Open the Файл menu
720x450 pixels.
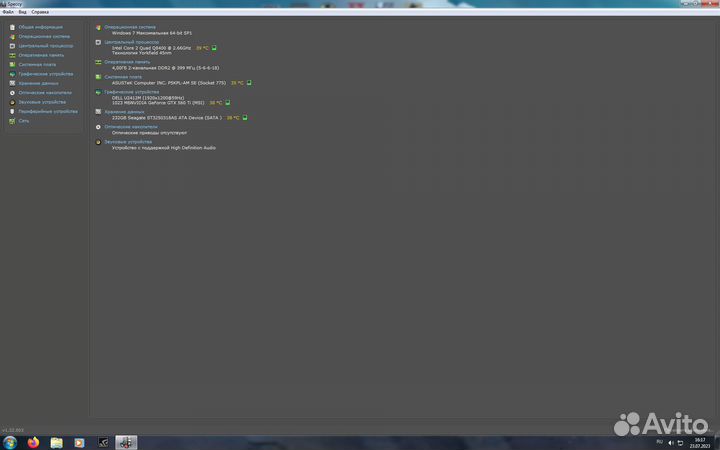[8, 12]
